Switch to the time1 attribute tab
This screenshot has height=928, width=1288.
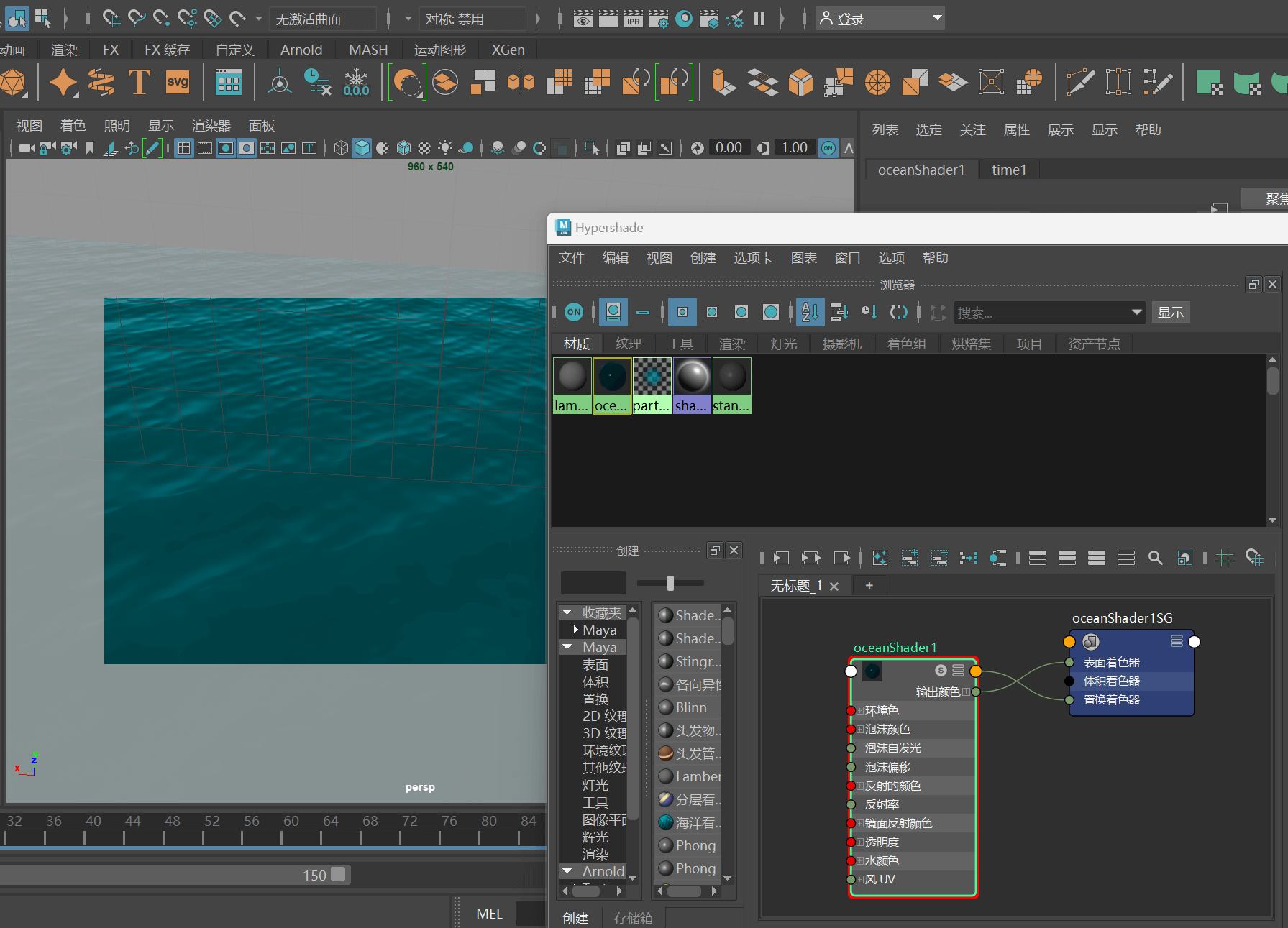[x=1009, y=170]
